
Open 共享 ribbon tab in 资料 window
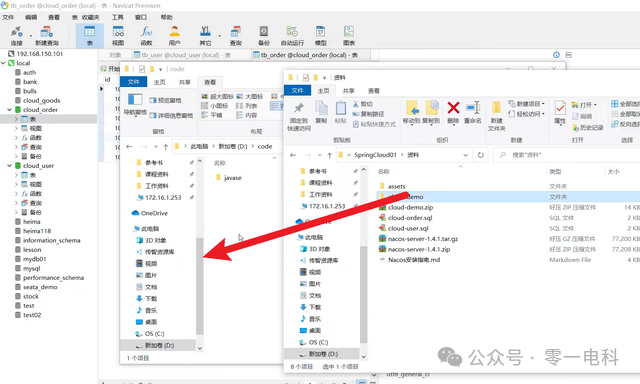pyautogui.click(x=349, y=91)
